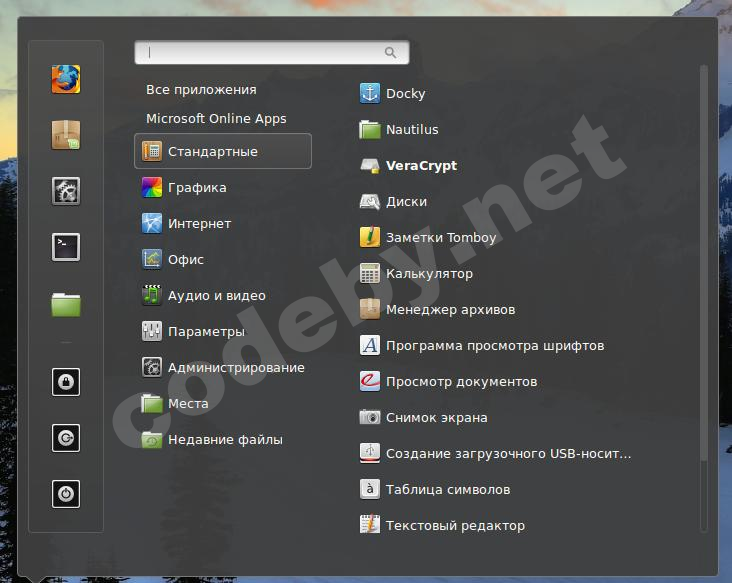Open the green Files folder in sidebar
The height and width of the screenshot is (583, 732).
[66, 305]
